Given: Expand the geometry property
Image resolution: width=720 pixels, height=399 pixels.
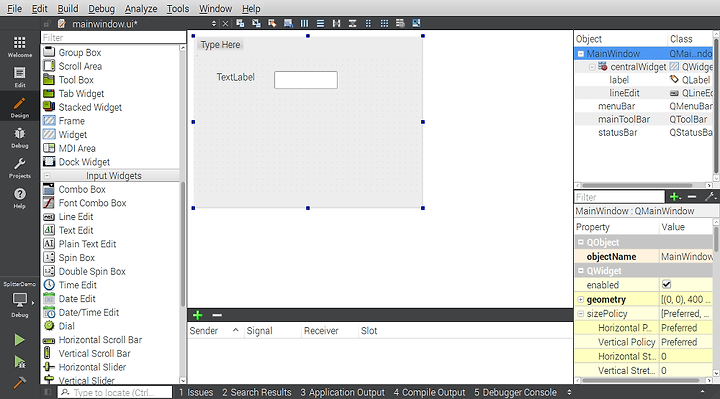Looking at the screenshot, I should (581, 299).
